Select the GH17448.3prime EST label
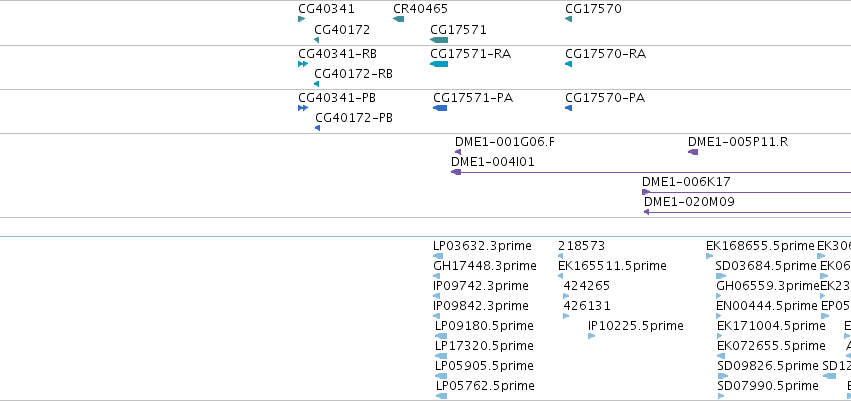Image resolution: width=851 pixels, height=401 pixels. 485,266
